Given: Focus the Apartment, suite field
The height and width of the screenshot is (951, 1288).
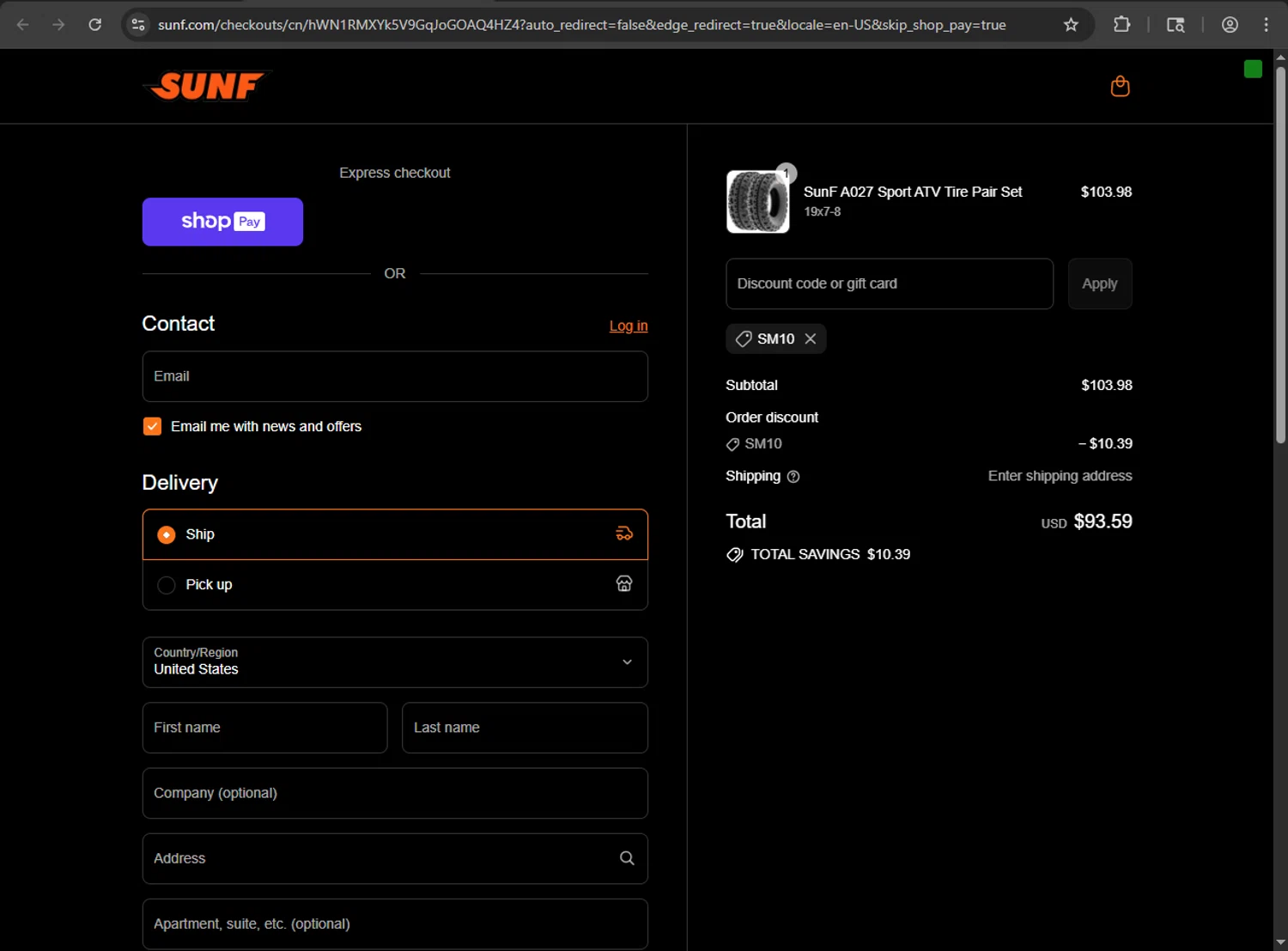Looking at the screenshot, I should [x=395, y=924].
